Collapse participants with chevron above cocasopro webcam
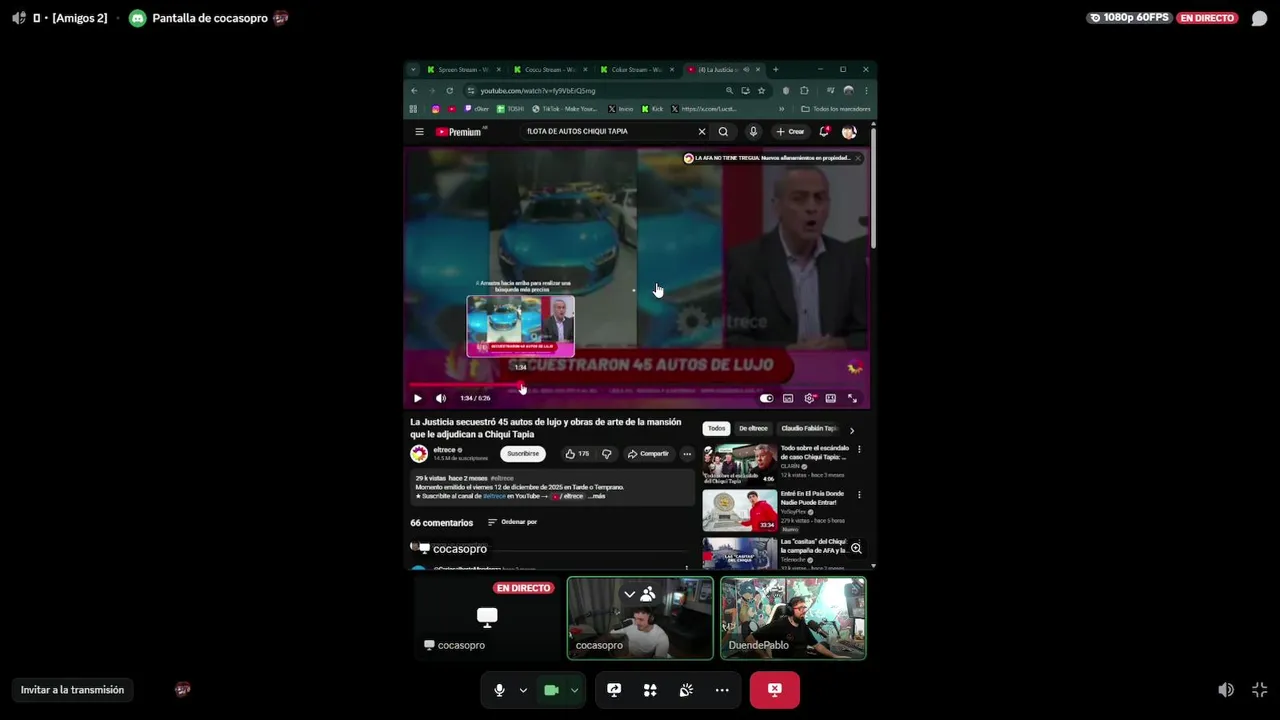This screenshot has width=1280, height=720. (629, 594)
